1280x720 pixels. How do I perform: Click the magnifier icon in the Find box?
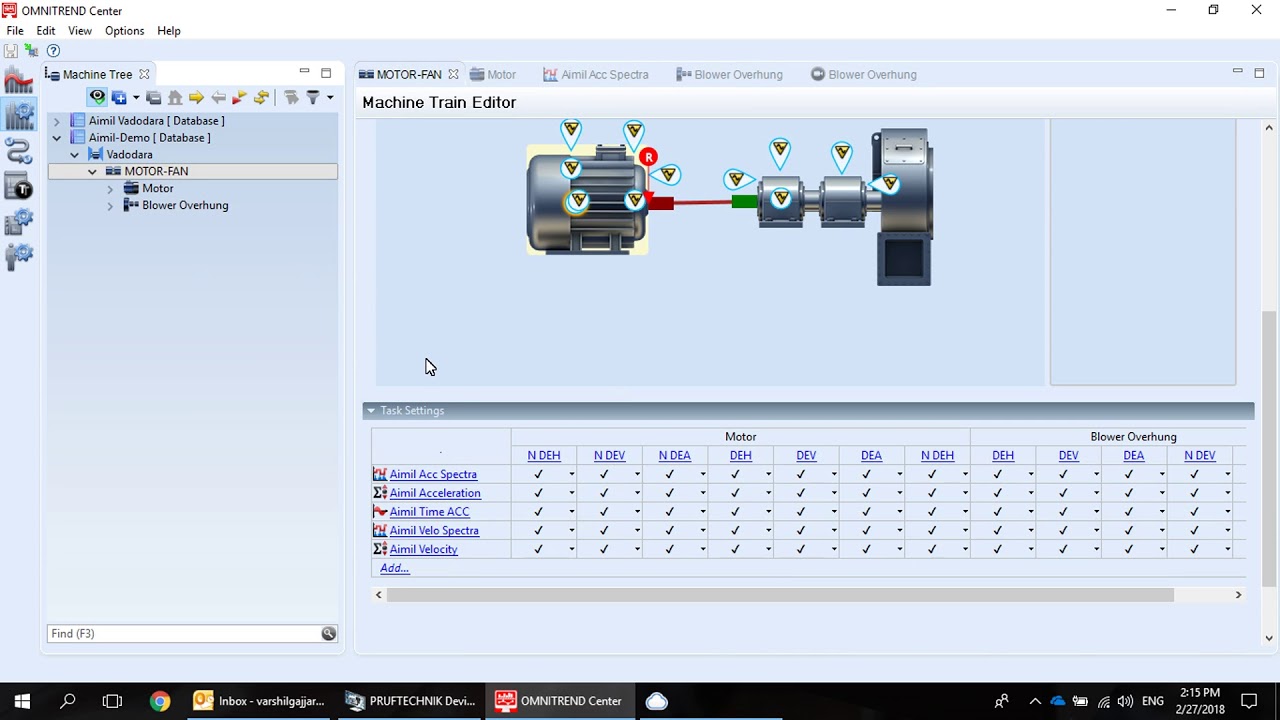tap(328, 633)
